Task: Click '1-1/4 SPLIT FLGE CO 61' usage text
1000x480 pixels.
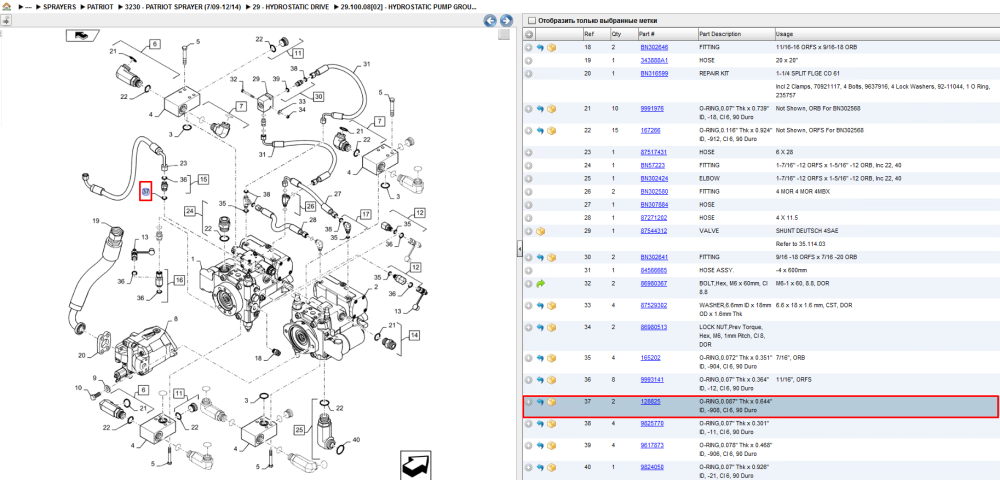Action: [x=807, y=74]
